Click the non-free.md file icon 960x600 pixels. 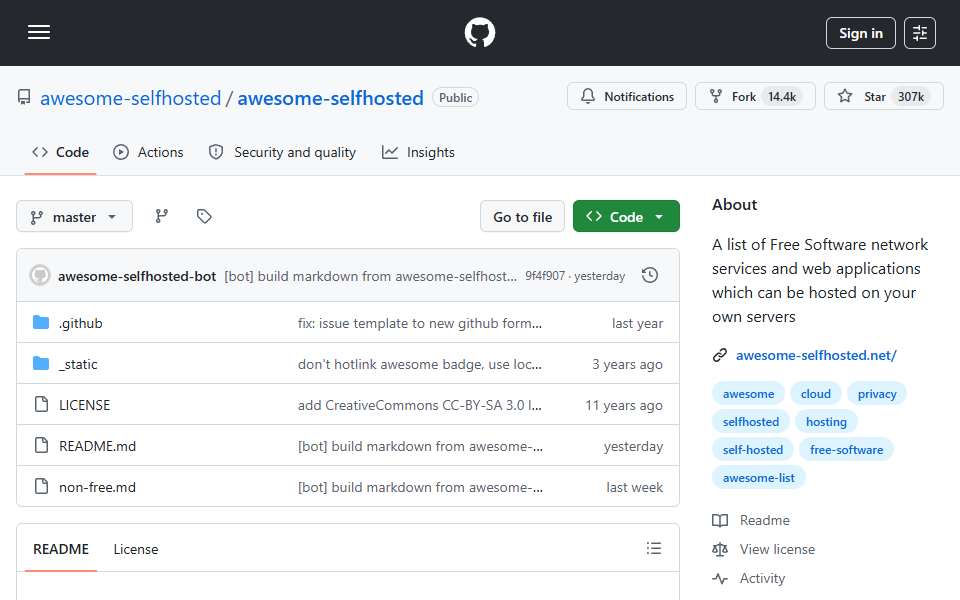[41, 486]
